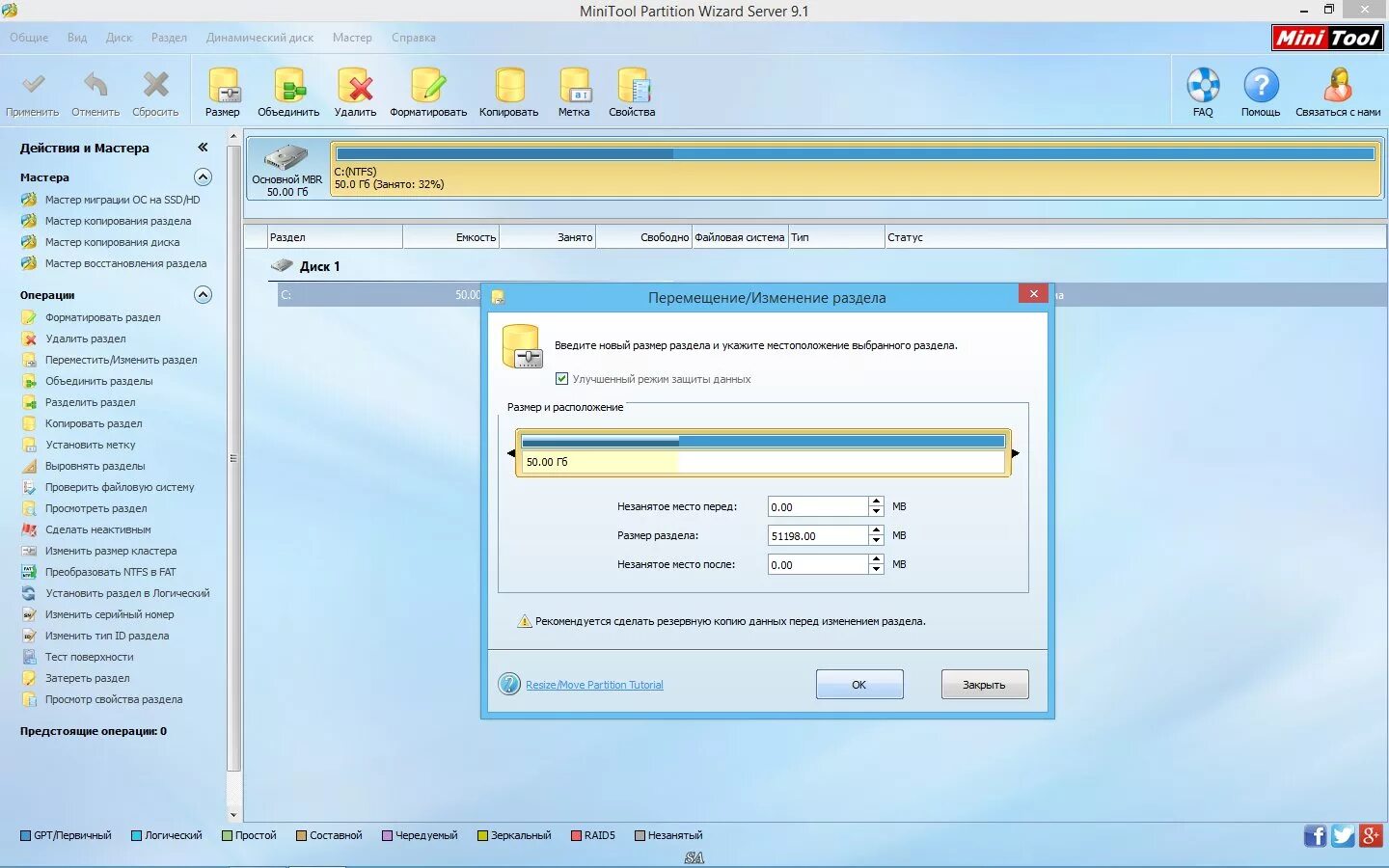The height and width of the screenshot is (868, 1389).
Task: Click the Метка (Label) toolbar icon
Action: [x=574, y=94]
